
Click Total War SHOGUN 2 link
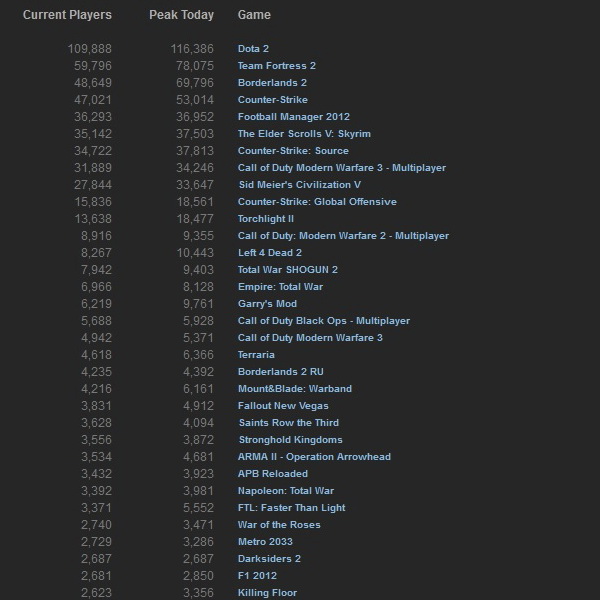point(287,270)
